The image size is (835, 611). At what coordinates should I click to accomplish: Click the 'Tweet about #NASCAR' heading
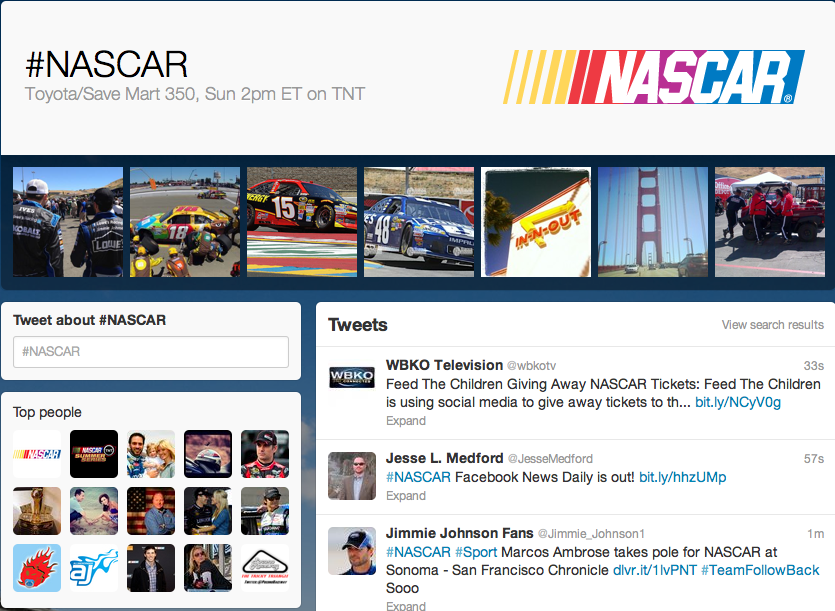click(89, 320)
